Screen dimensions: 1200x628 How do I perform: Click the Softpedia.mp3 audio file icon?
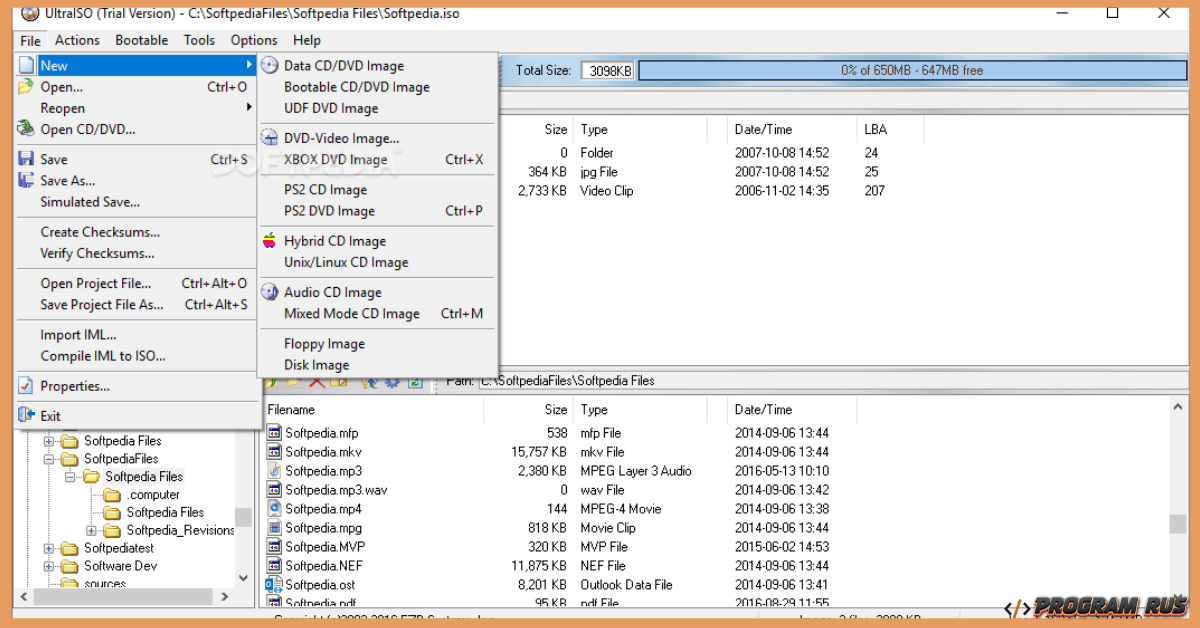click(274, 470)
